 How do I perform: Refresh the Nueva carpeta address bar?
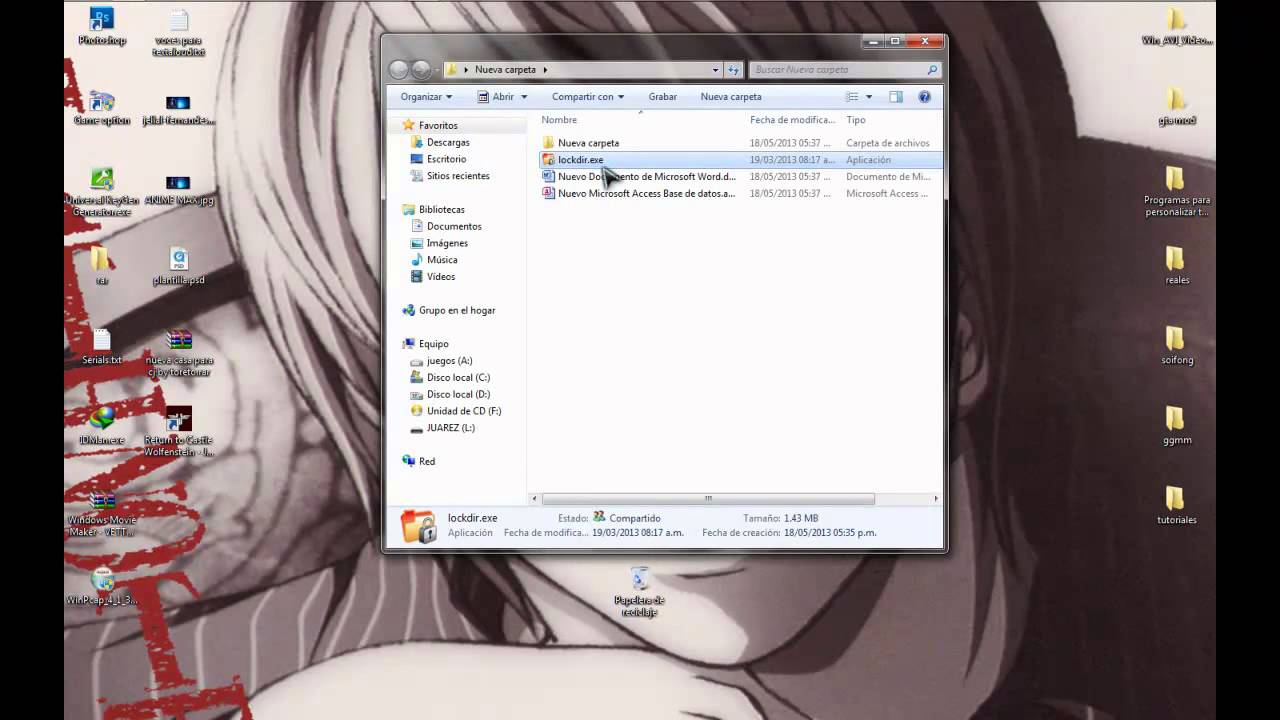pyautogui.click(x=733, y=70)
